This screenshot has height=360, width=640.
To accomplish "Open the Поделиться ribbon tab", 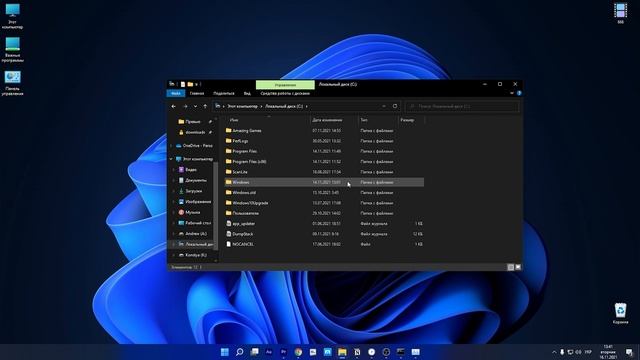I will coord(224,93).
